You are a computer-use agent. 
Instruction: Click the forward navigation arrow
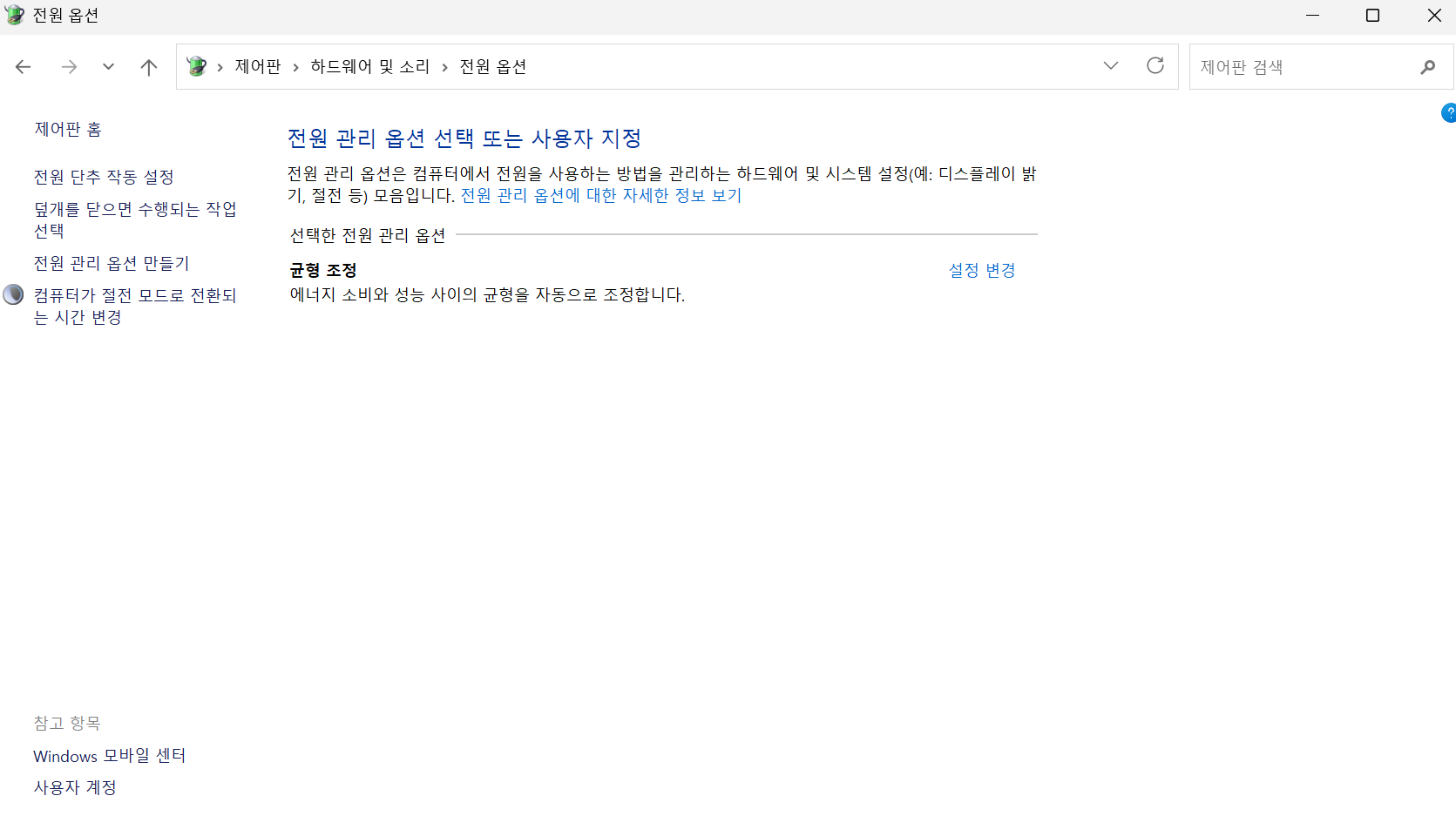(69, 66)
